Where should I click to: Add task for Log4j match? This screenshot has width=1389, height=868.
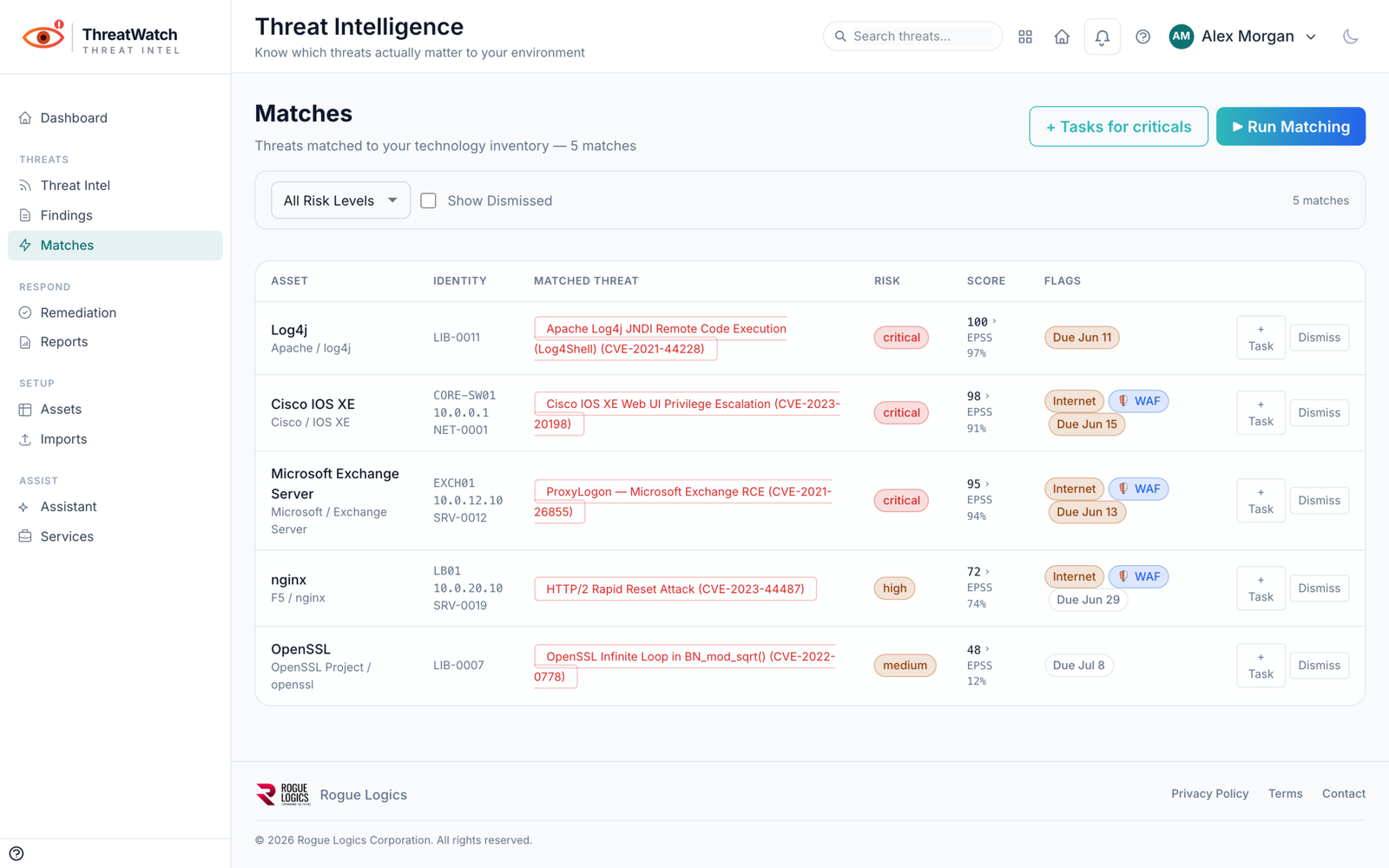tap(1261, 338)
